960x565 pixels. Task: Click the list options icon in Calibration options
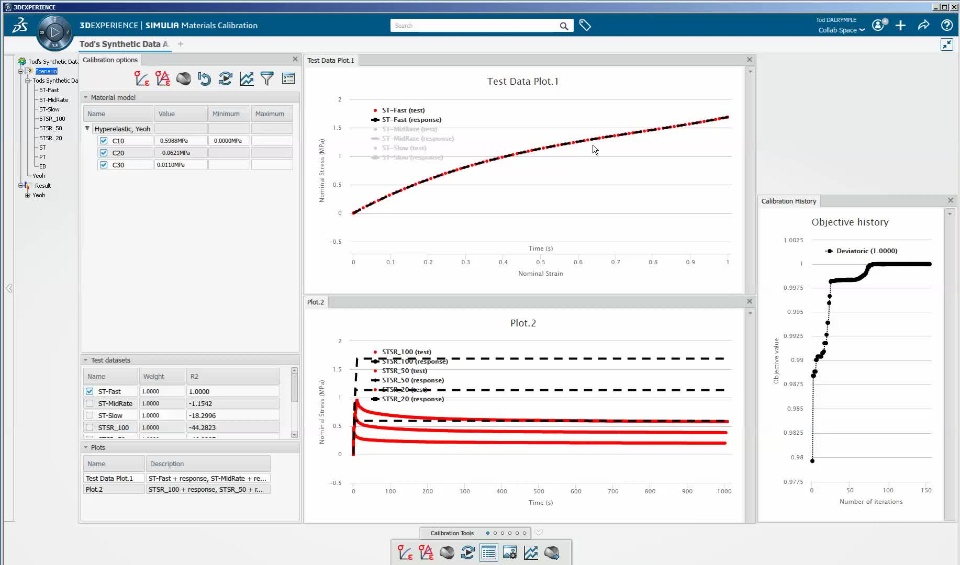click(x=288, y=78)
